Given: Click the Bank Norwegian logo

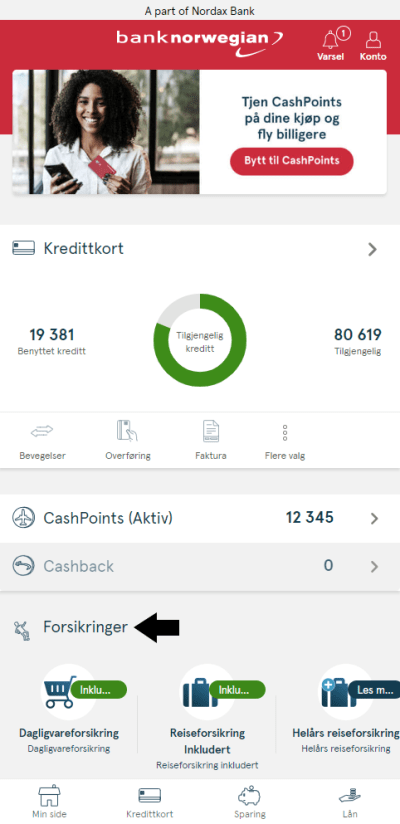Looking at the screenshot, I should point(199,42).
